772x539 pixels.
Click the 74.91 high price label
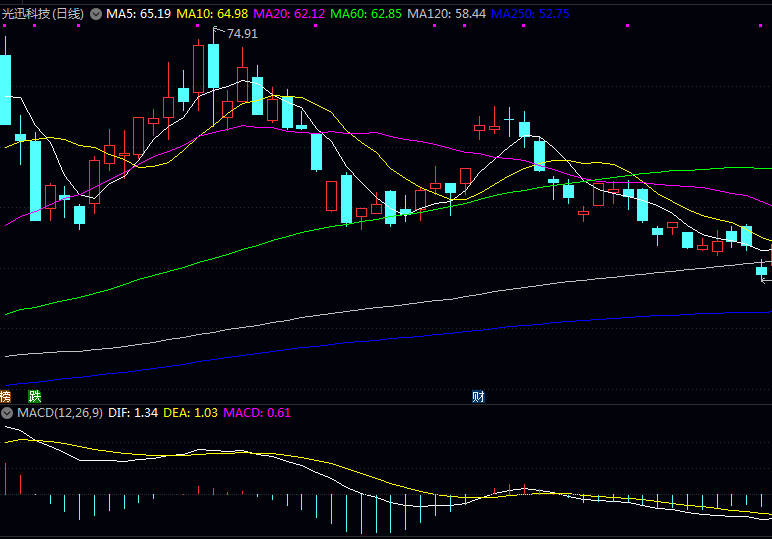[242, 34]
